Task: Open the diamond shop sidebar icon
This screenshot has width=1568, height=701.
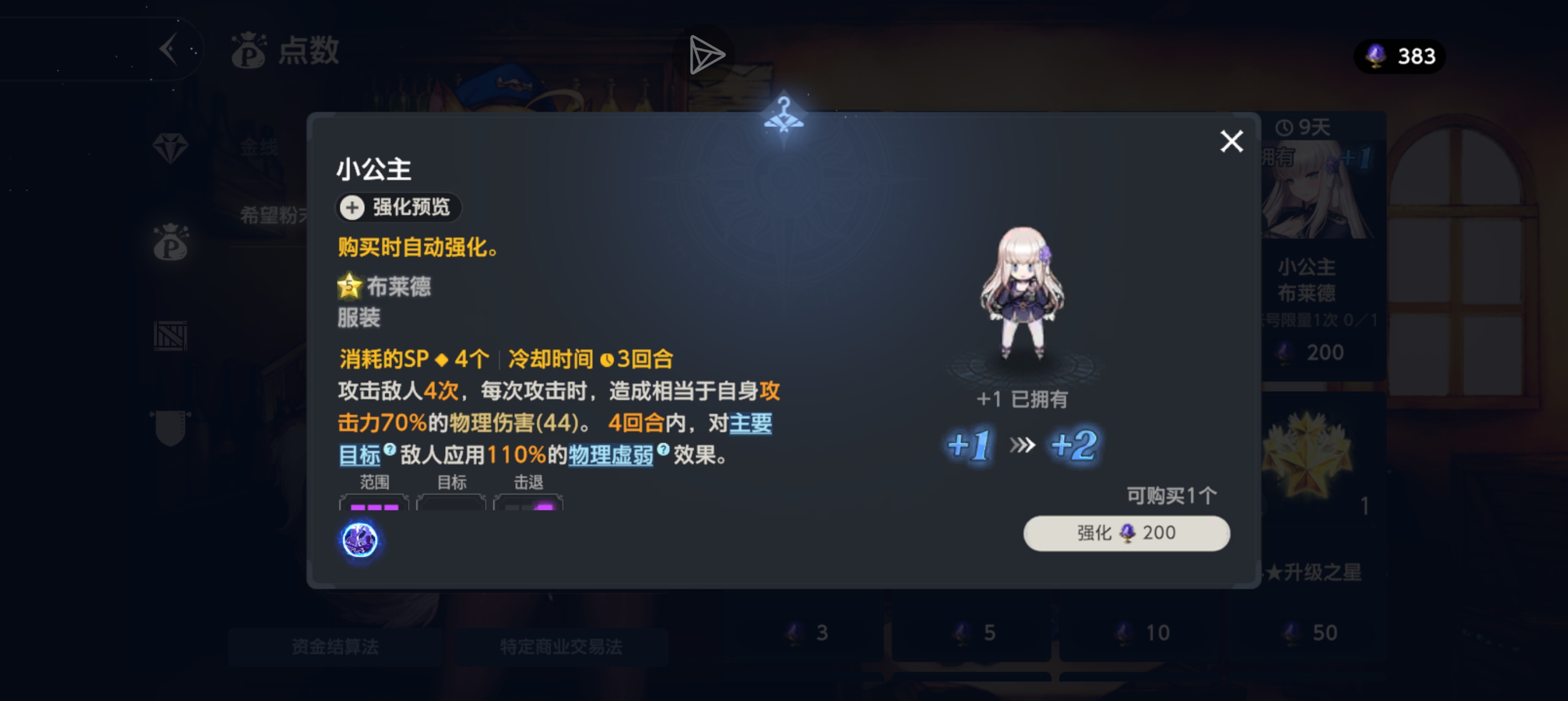Action: click(x=170, y=148)
